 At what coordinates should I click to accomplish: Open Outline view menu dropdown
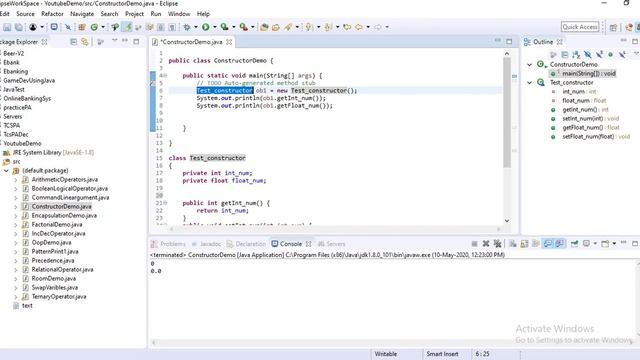click(636, 54)
